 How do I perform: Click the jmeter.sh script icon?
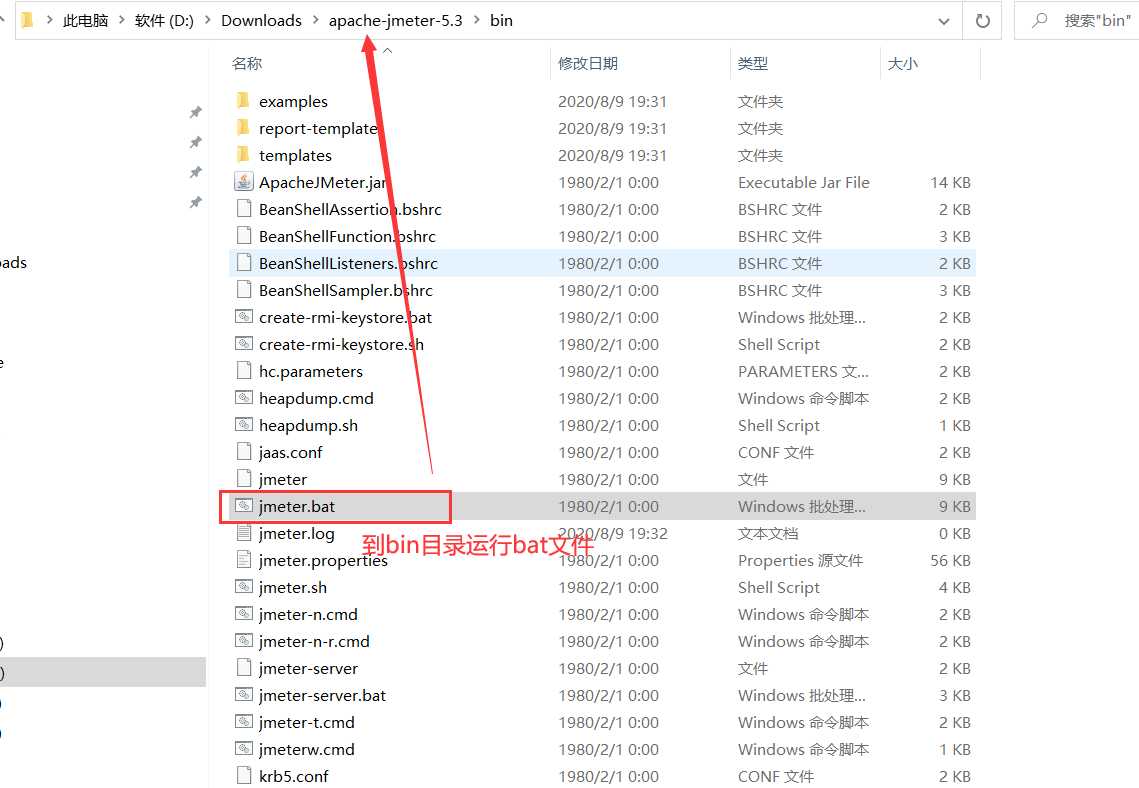[x=243, y=586]
